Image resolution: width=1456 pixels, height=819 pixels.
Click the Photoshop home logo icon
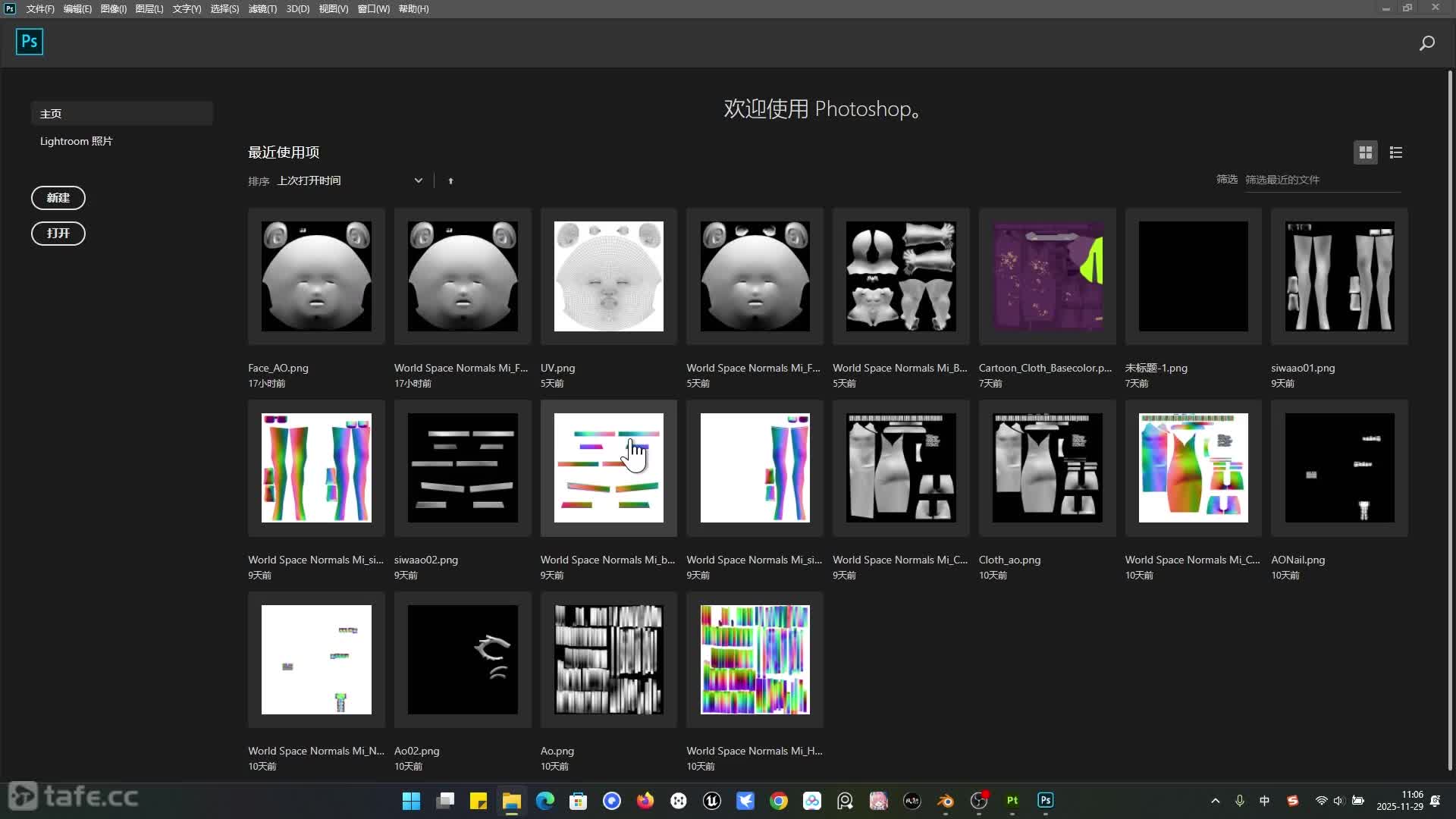click(x=30, y=42)
